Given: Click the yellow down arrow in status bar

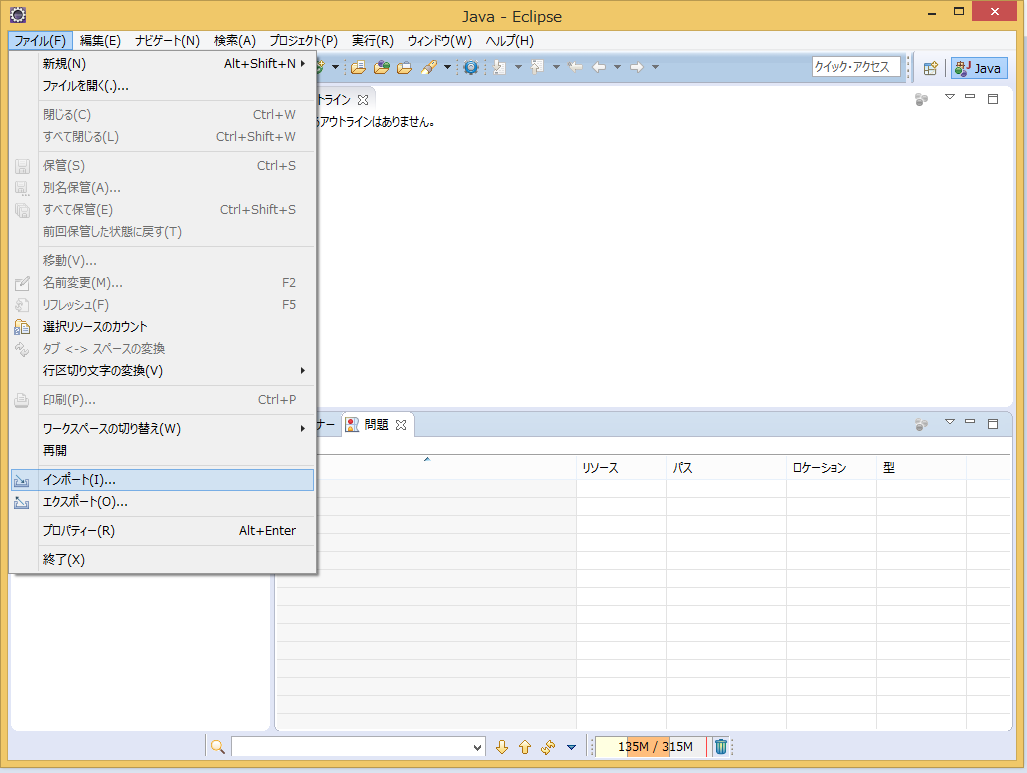Looking at the screenshot, I should (502, 747).
